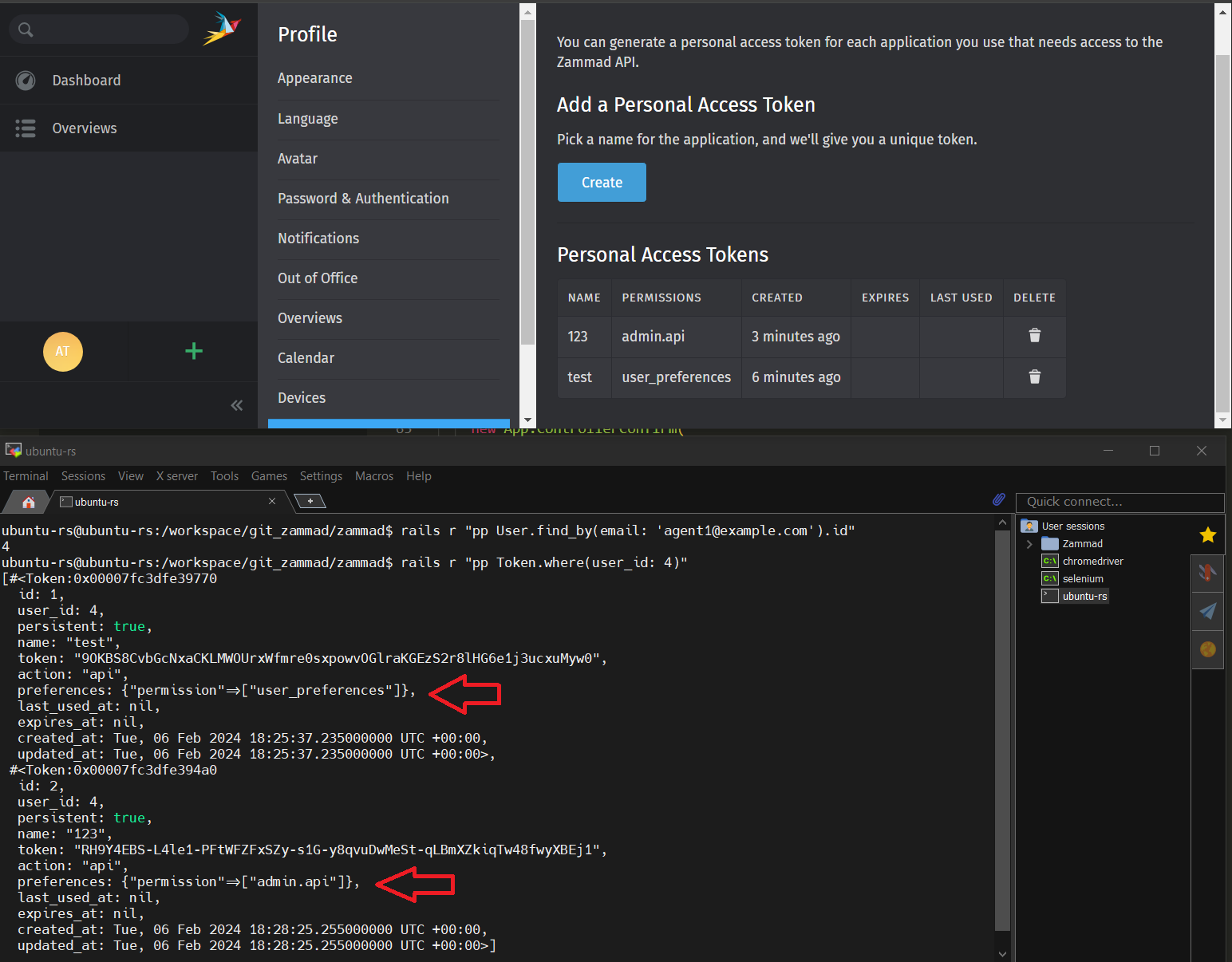Viewport: 1232px width, 962px height.
Task: Click the Dashboard gauge icon
Action: click(x=26, y=81)
